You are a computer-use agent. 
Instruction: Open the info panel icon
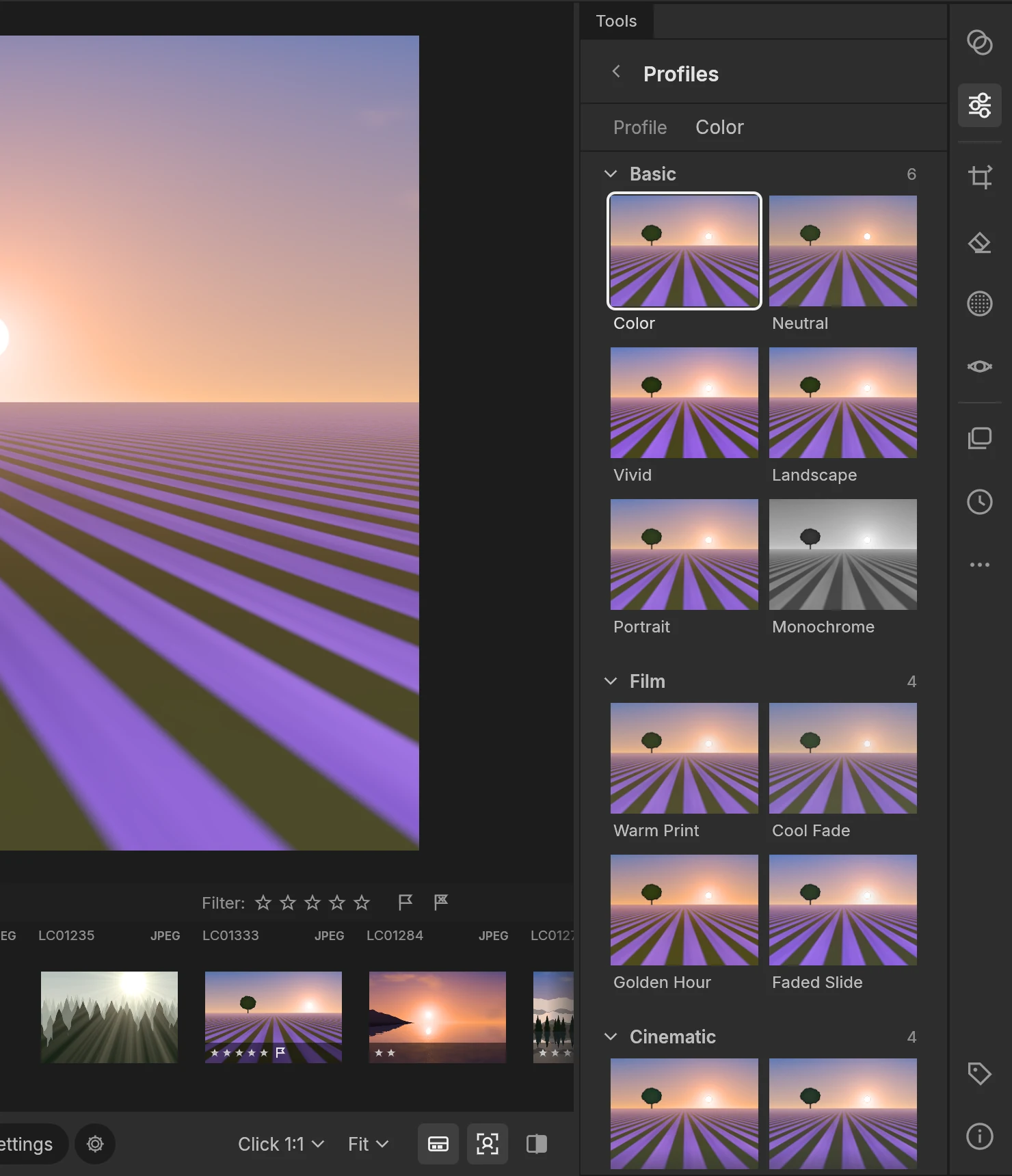pyautogui.click(x=980, y=1136)
